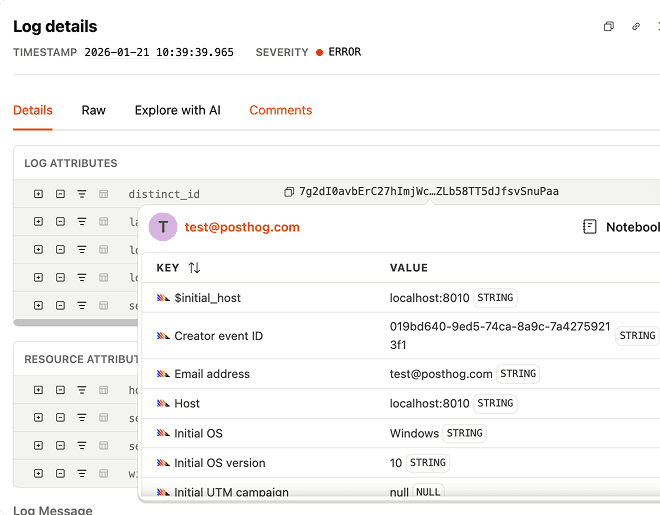Click filter lines icon in 'la' row
Image resolution: width=660 pixels, height=515 pixels.
point(82,221)
